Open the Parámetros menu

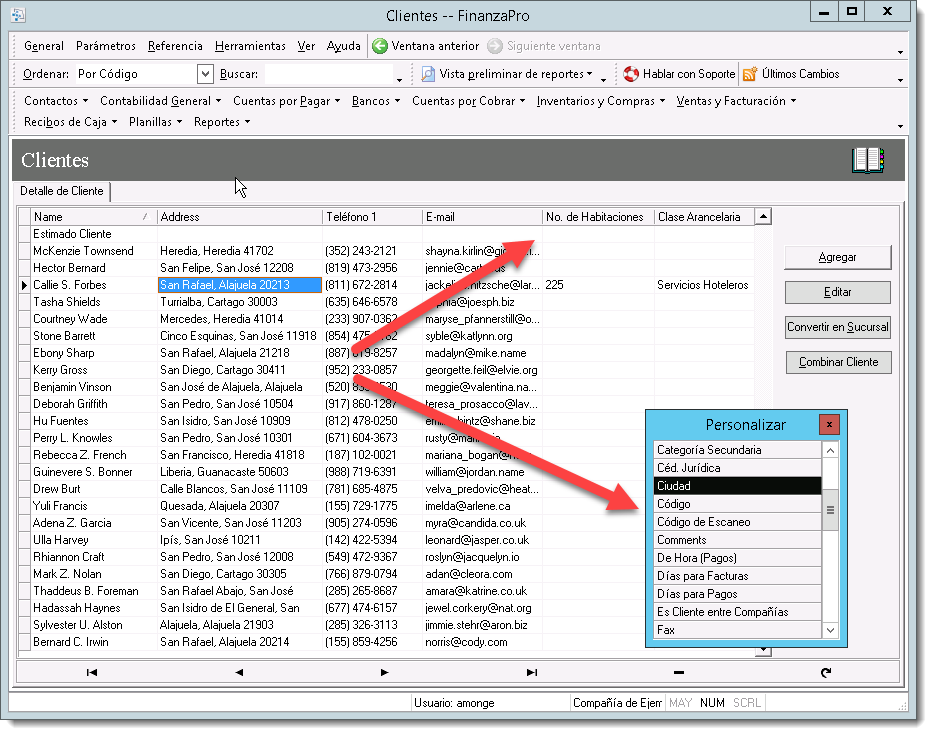click(106, 46)
